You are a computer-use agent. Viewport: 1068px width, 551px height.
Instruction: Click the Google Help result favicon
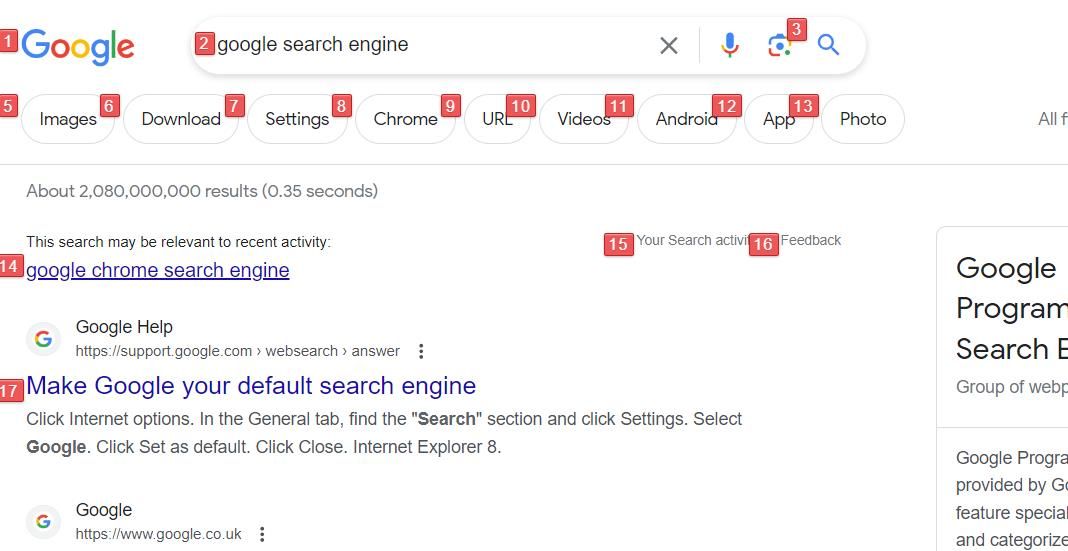pyautogui.click(x=43, y=339)
